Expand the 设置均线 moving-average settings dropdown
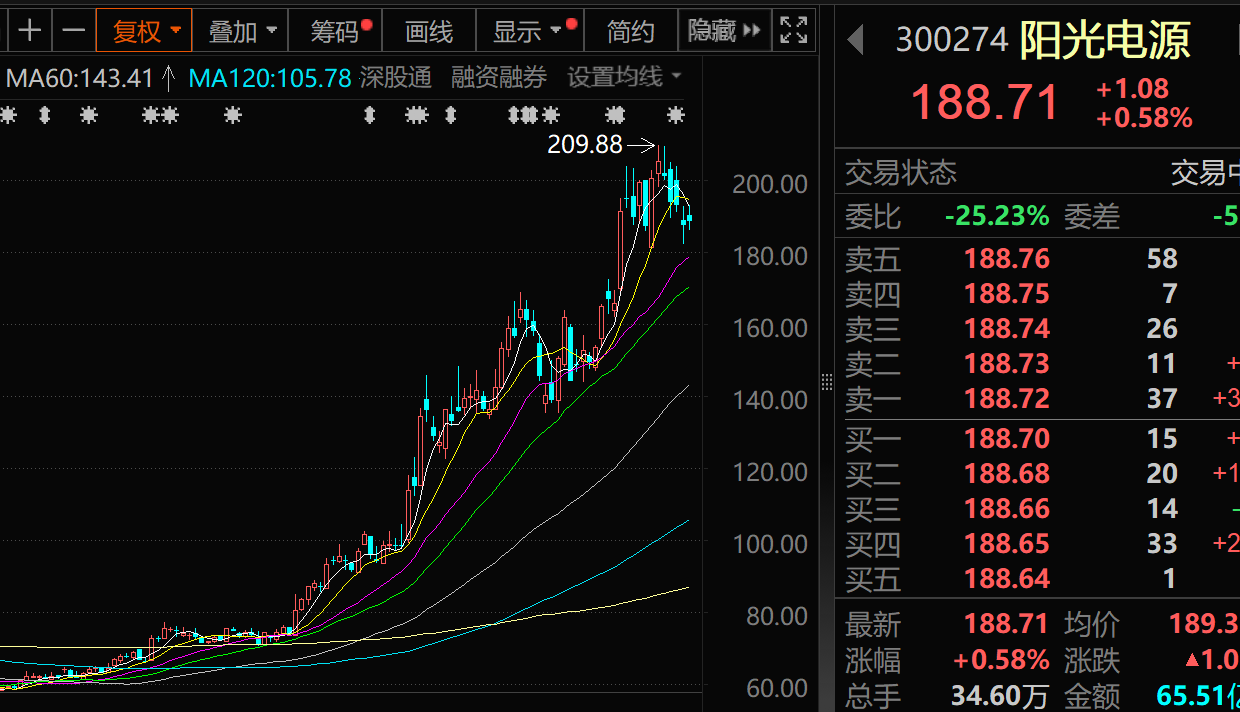Viewport: 1240px width, 712px height. pyautogui.click(x=624, y=77)
